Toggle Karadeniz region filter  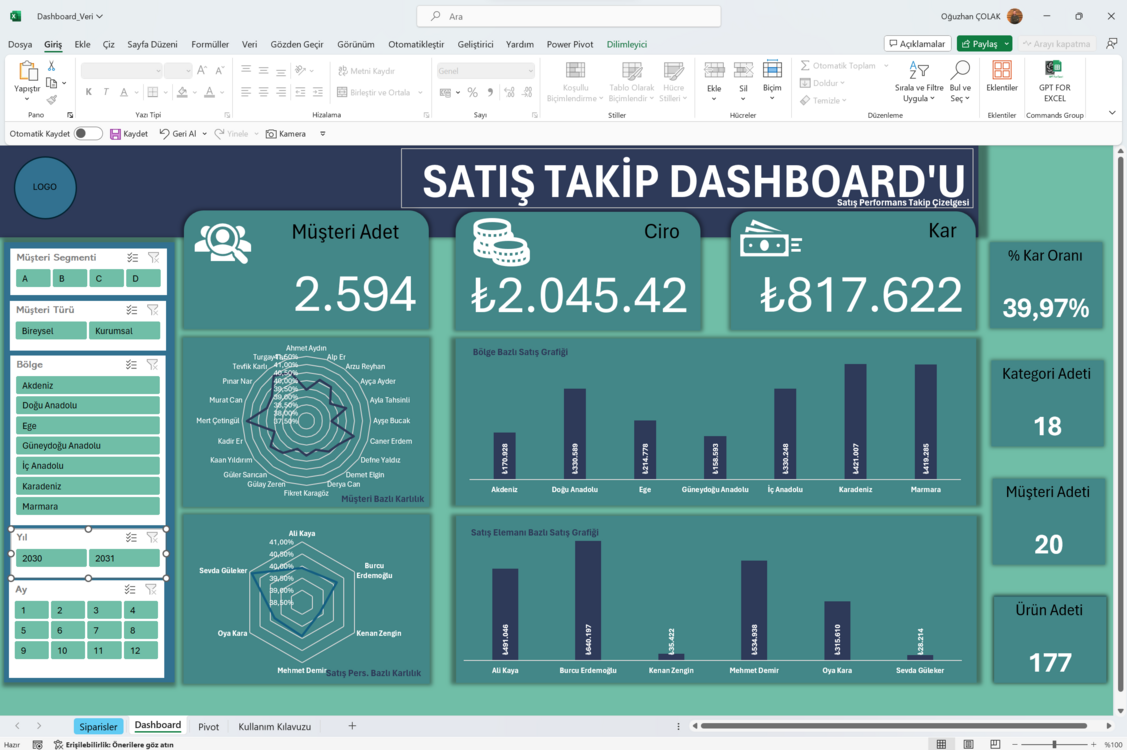(88, 486)
